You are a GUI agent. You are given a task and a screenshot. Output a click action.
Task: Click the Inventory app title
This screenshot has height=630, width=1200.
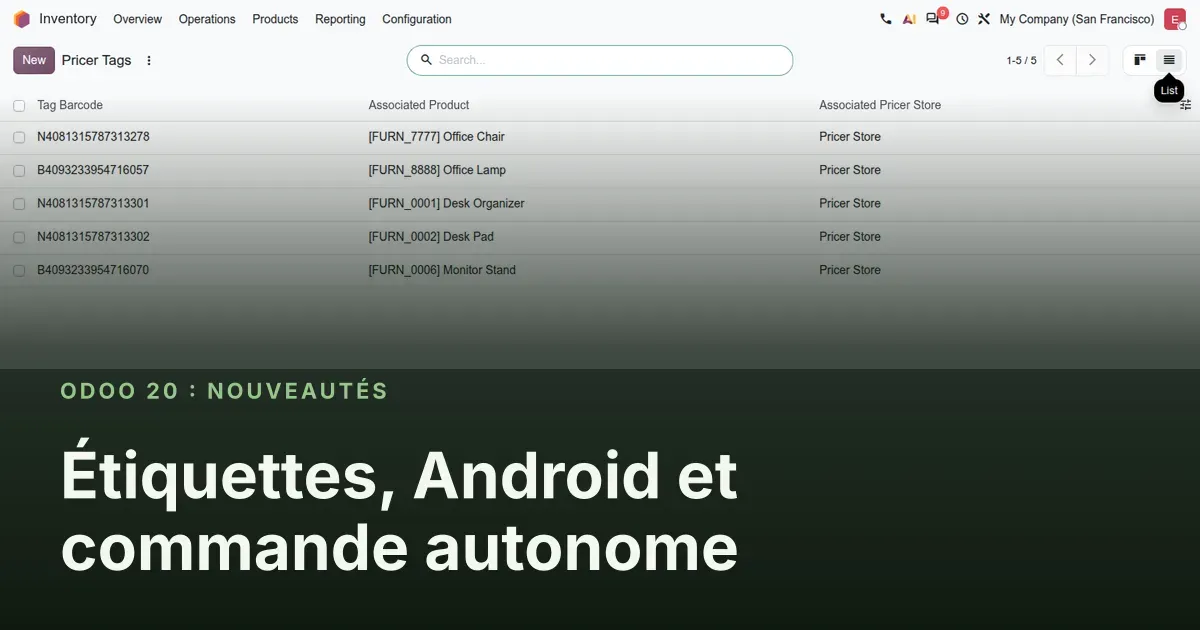click(x=68, y=19)
